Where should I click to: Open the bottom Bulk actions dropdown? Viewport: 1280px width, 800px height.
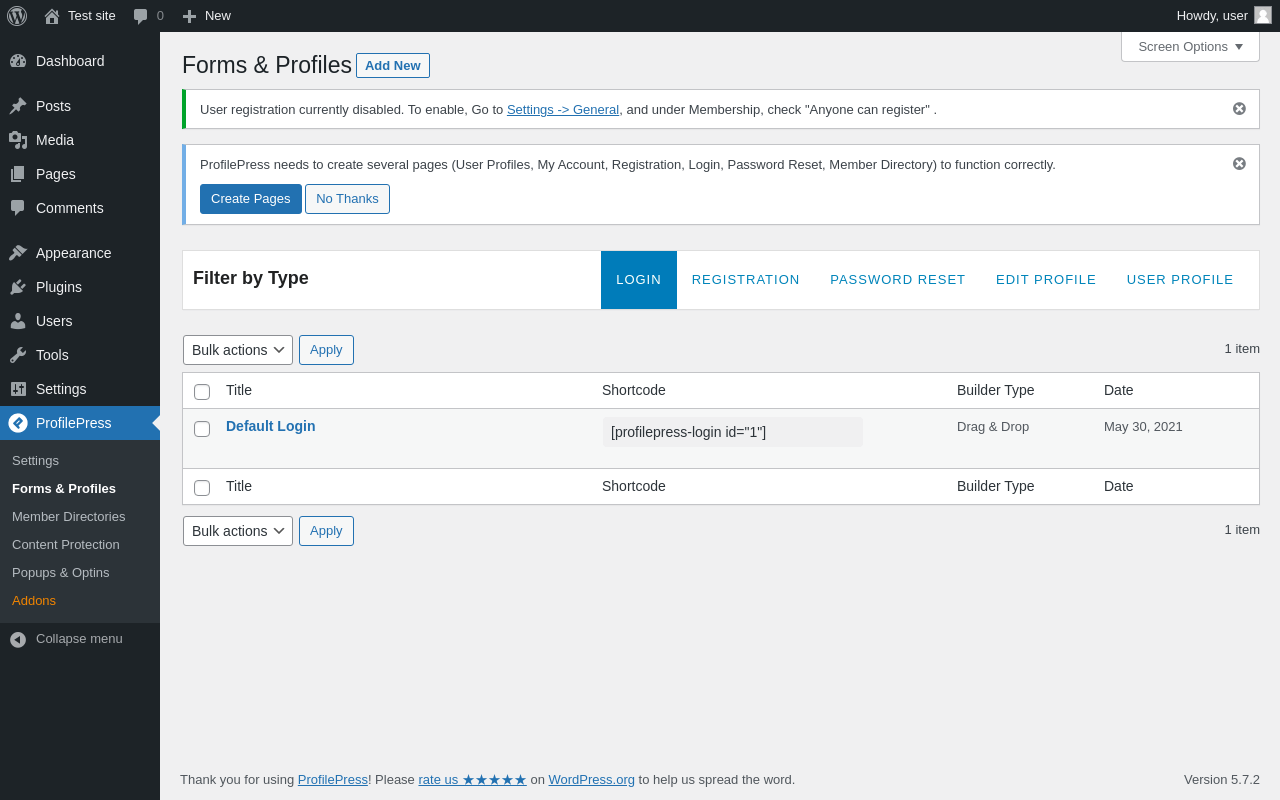tap(238, 531)
